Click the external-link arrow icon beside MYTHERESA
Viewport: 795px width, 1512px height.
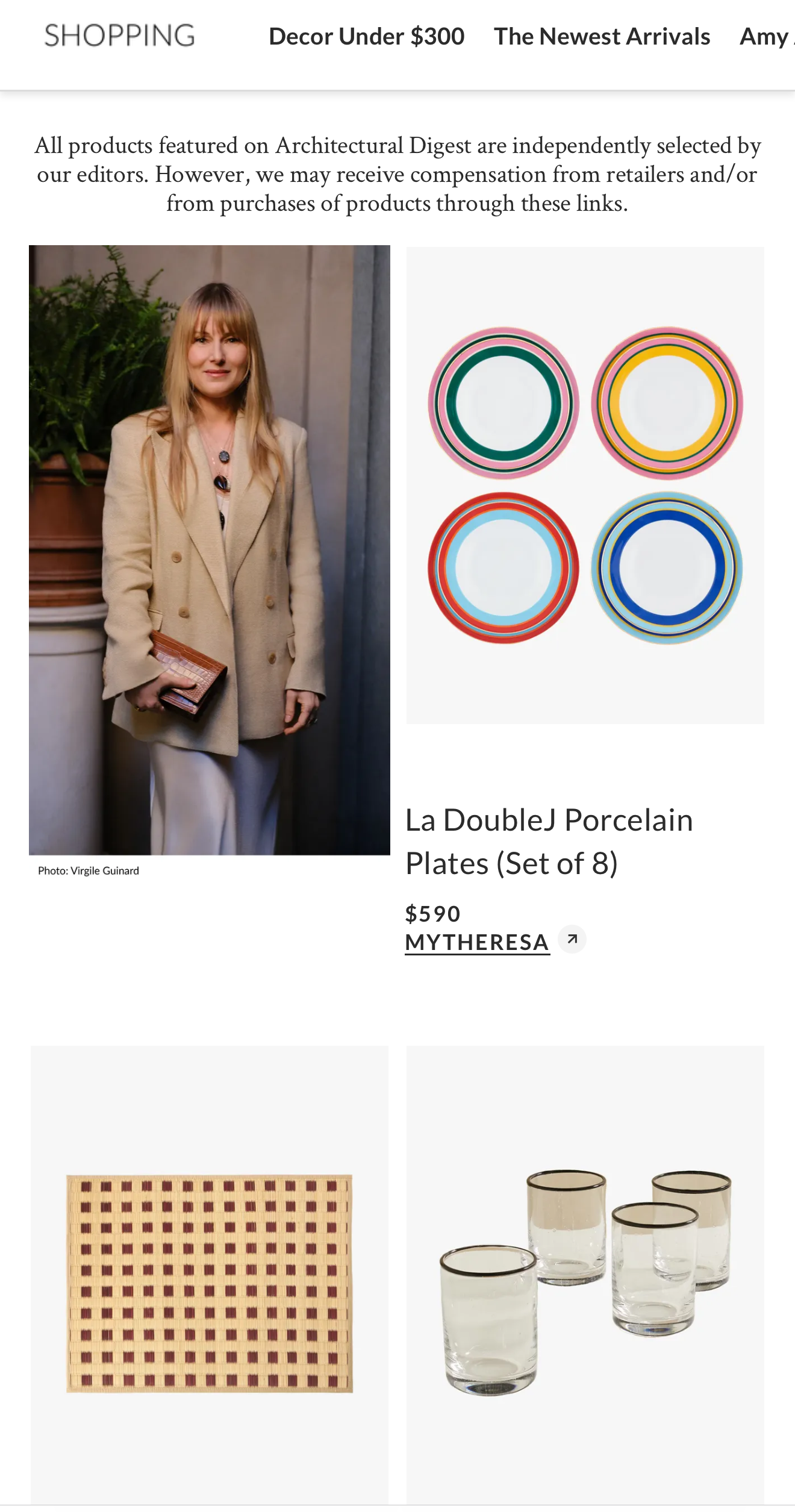pyautogui.click(x=572, y=939)
